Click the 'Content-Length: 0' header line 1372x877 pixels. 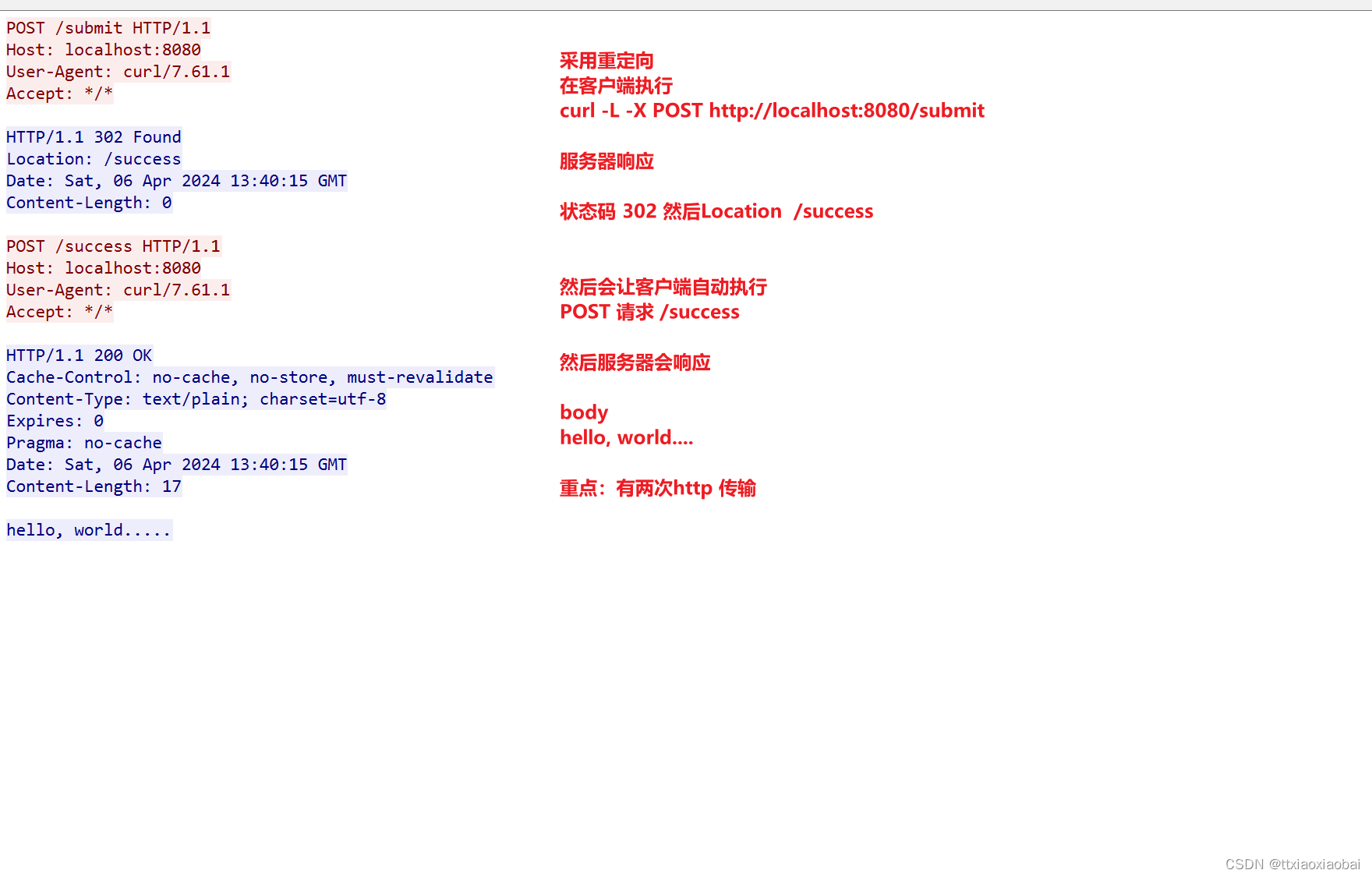[x=89, y=203]
